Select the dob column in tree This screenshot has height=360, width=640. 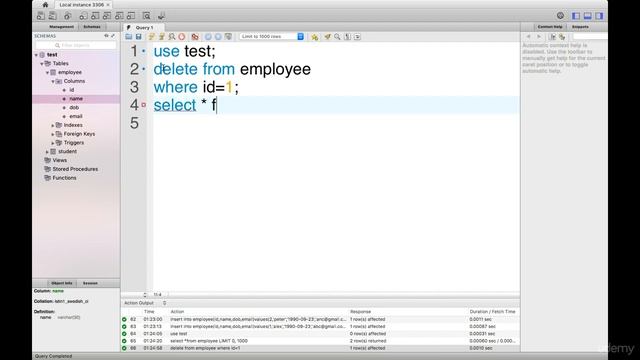coord(74,107)
